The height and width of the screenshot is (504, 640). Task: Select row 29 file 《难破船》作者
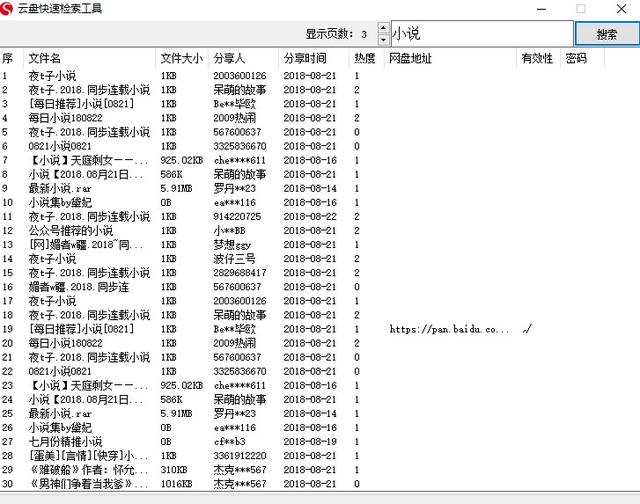(x=88, y=470)
